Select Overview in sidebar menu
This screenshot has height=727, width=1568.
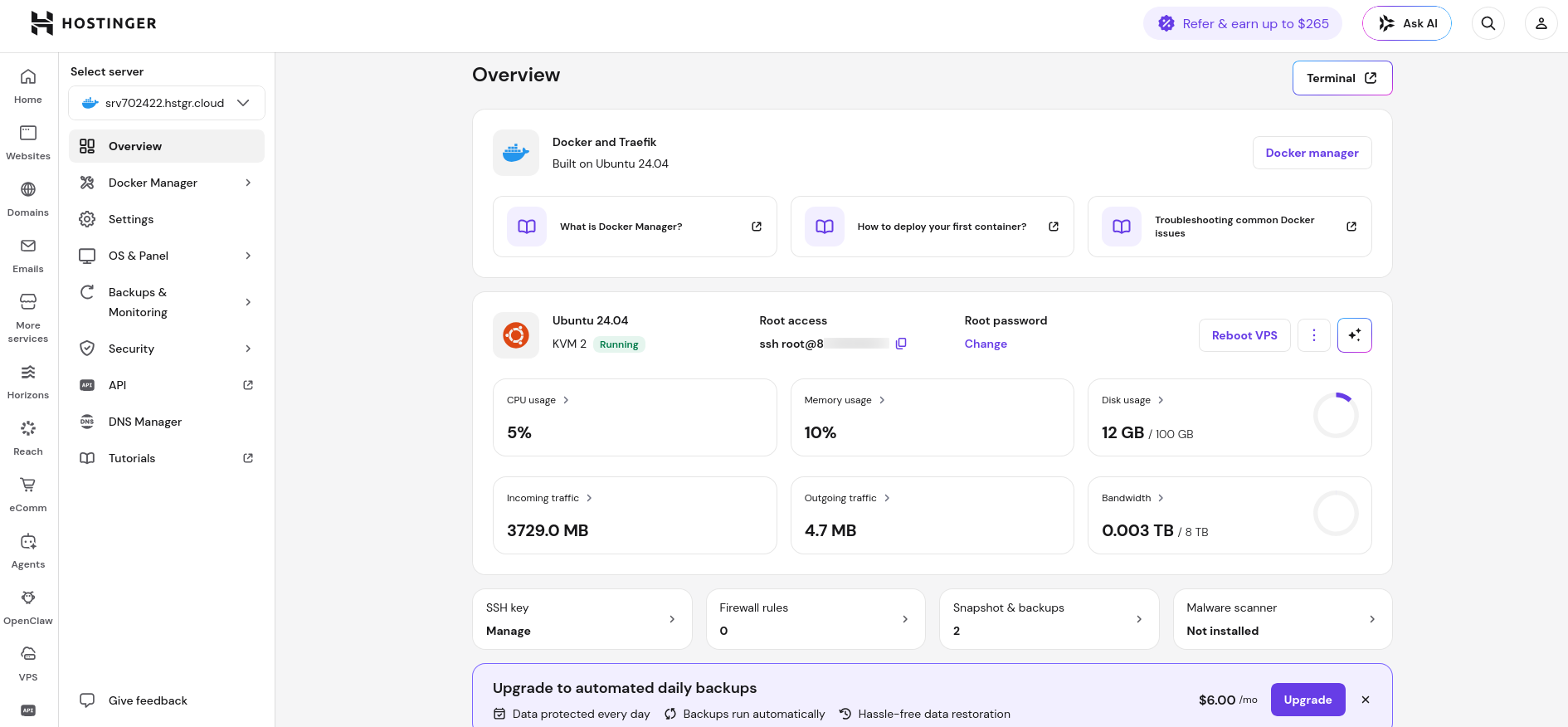(x=167, y=146)
